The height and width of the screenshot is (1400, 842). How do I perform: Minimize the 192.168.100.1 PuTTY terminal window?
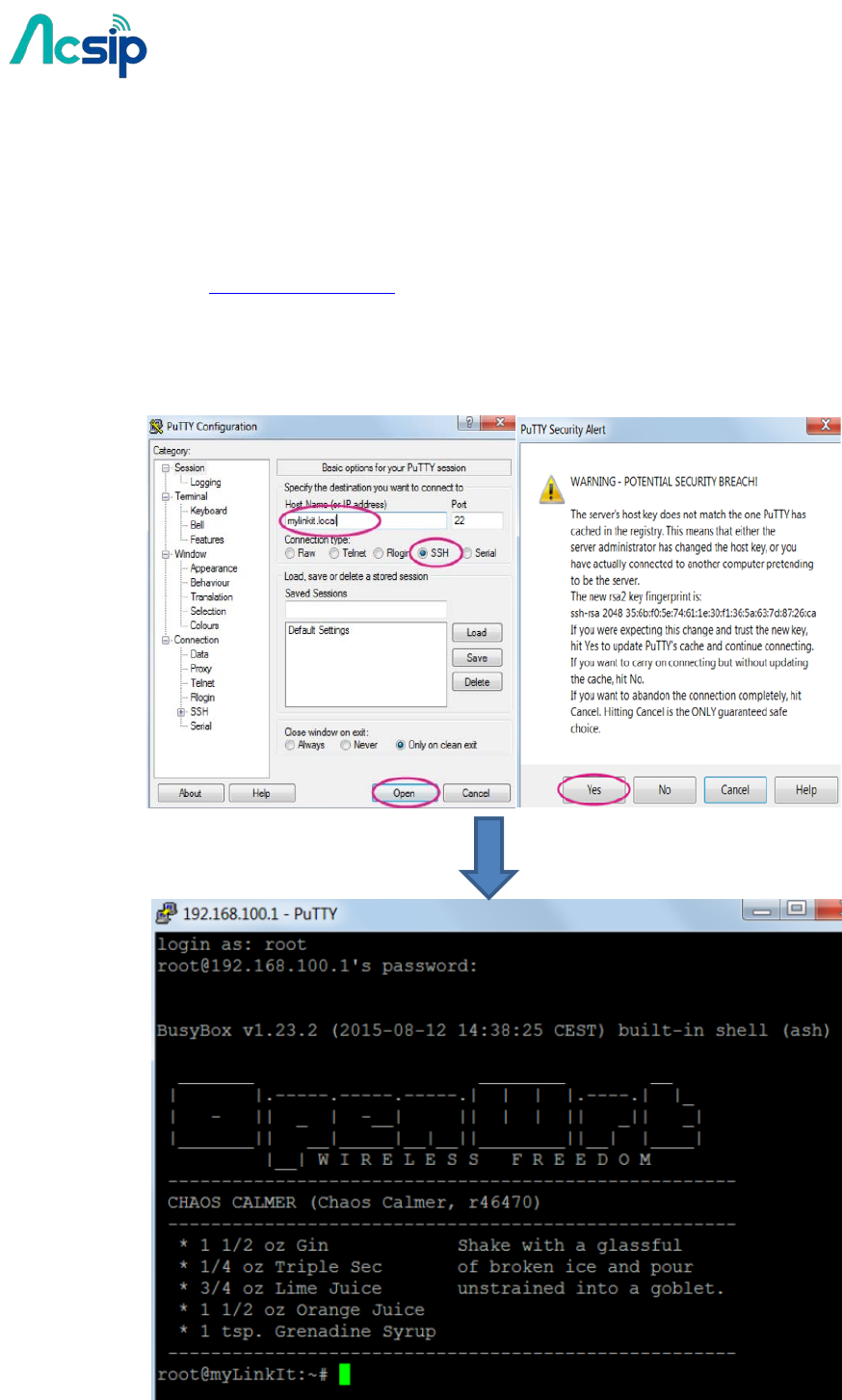[x=762, y=911]
